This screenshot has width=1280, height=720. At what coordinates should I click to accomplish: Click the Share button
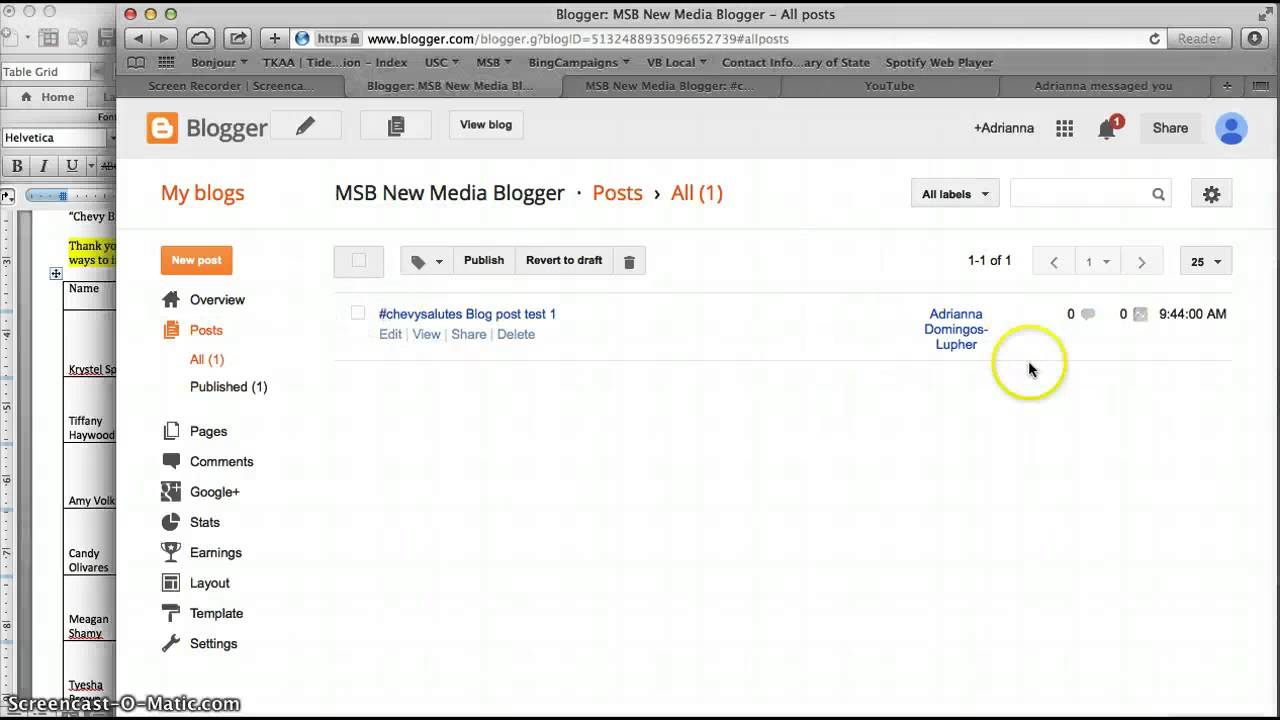[1170, 128]
